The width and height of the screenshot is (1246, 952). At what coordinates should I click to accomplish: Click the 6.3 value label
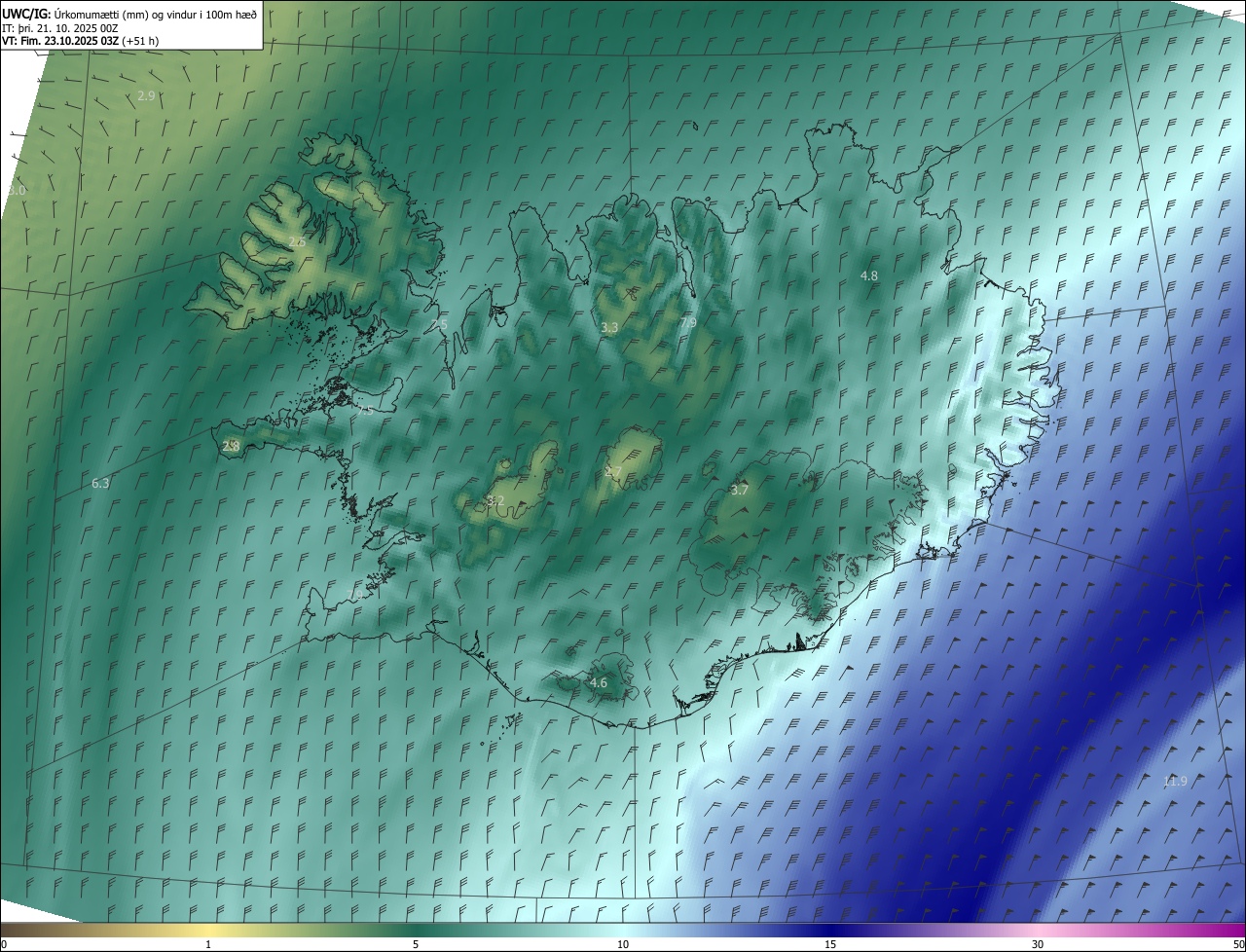click(100, 483)
